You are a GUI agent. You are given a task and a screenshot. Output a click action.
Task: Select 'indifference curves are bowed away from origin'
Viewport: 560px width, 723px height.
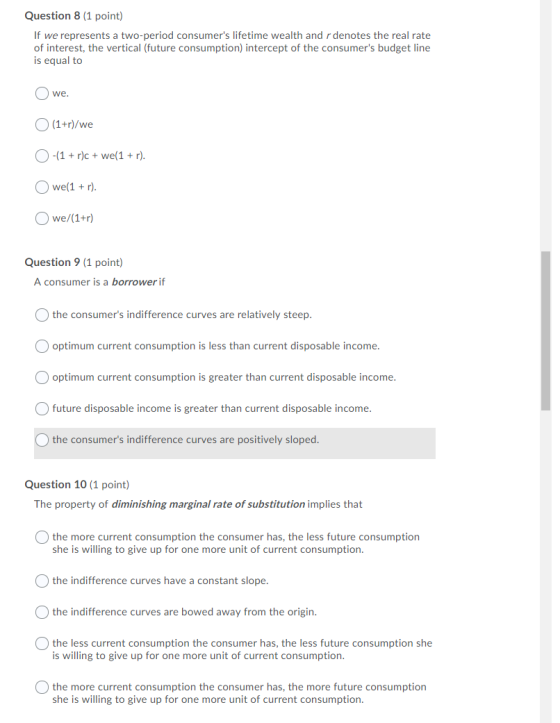[x=42, y=612]
